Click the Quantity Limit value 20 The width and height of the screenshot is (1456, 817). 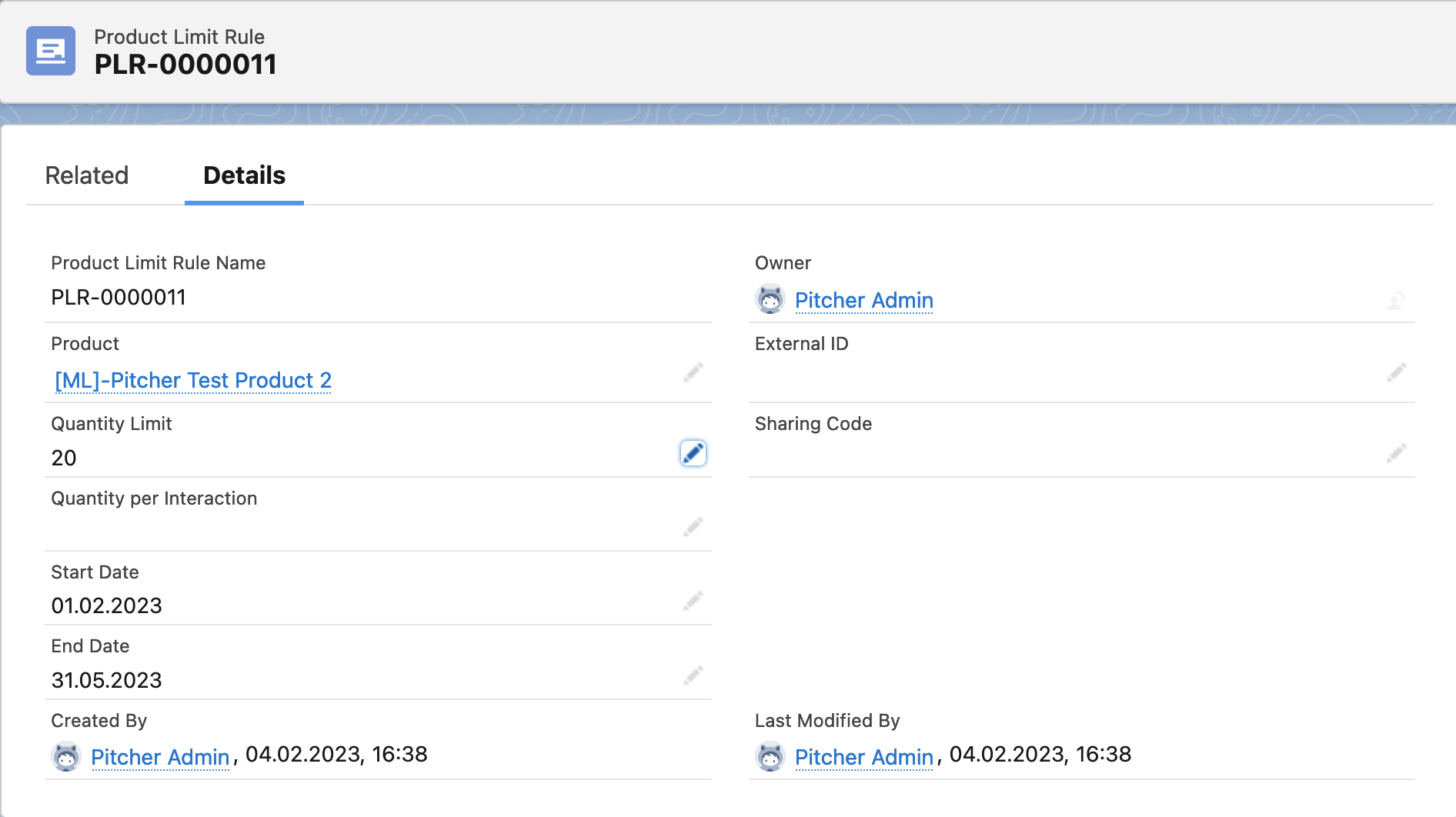[64, 458]
